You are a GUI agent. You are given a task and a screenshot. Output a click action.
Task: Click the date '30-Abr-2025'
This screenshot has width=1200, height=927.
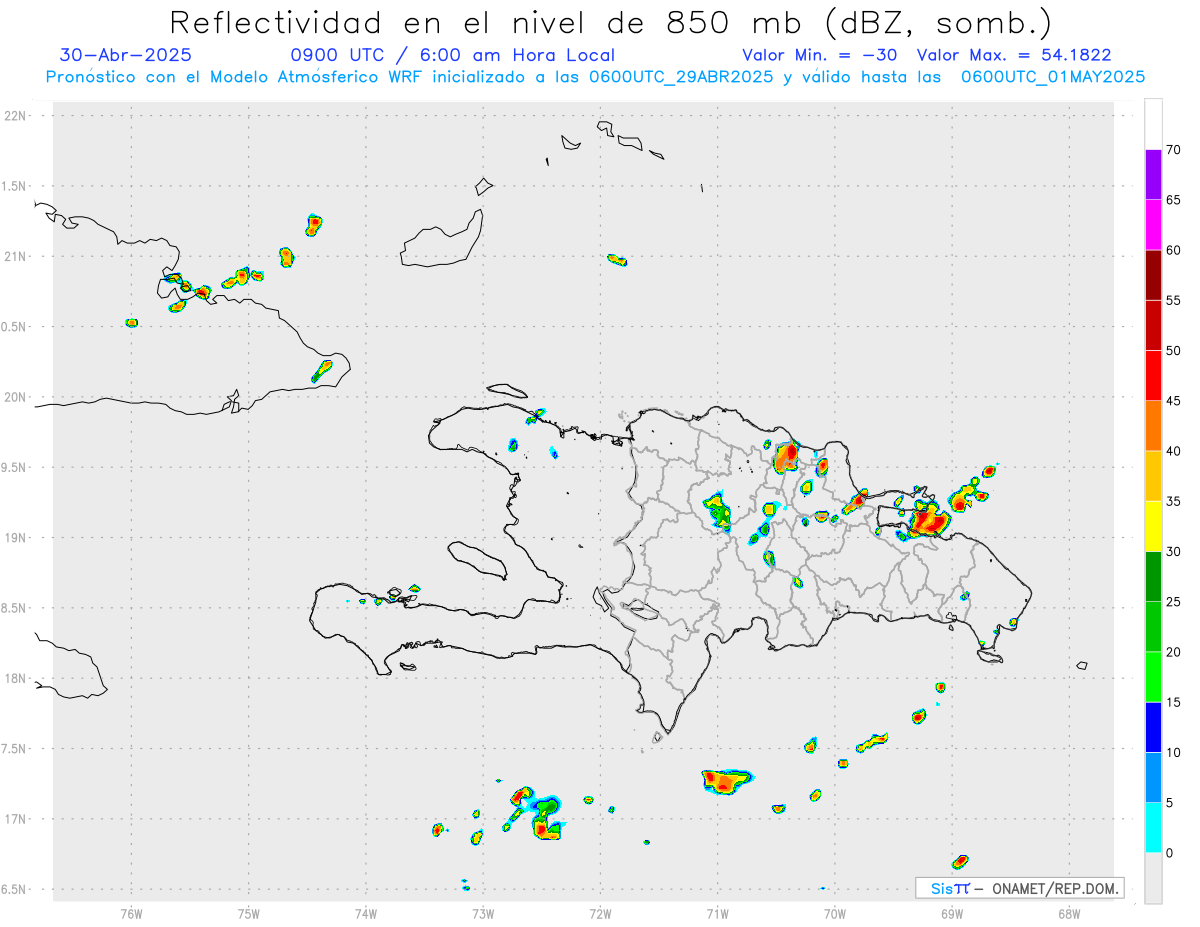pyautogui.click(x=126, y=55)
